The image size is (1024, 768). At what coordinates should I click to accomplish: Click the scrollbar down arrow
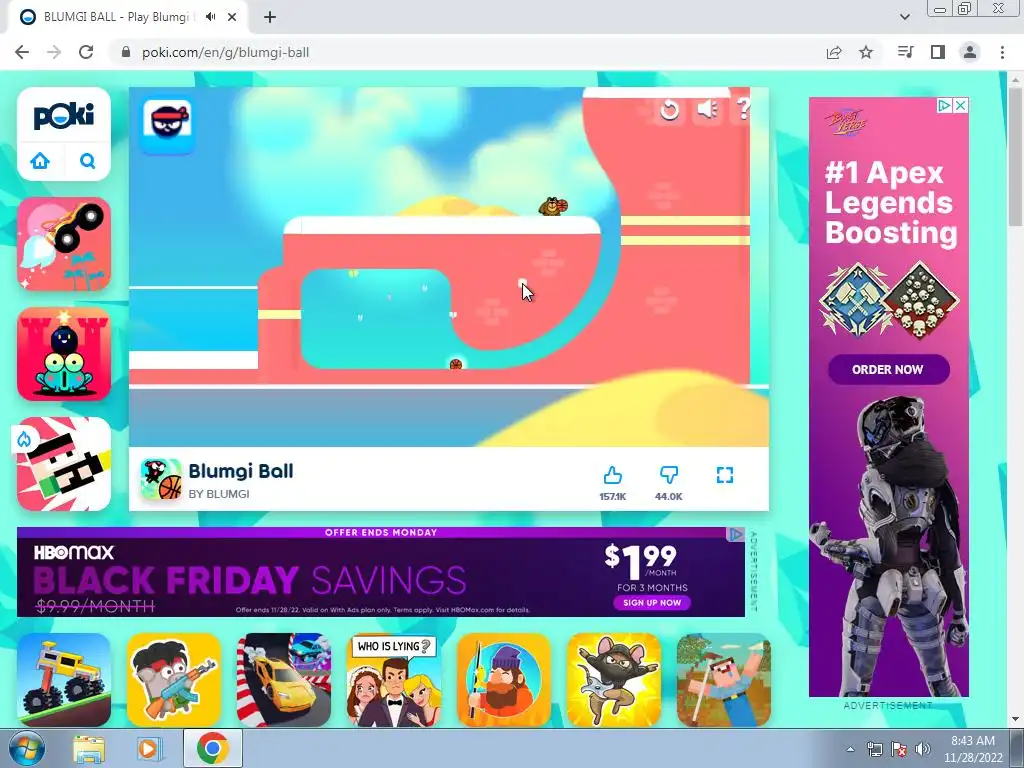[x=1015, y=719]
